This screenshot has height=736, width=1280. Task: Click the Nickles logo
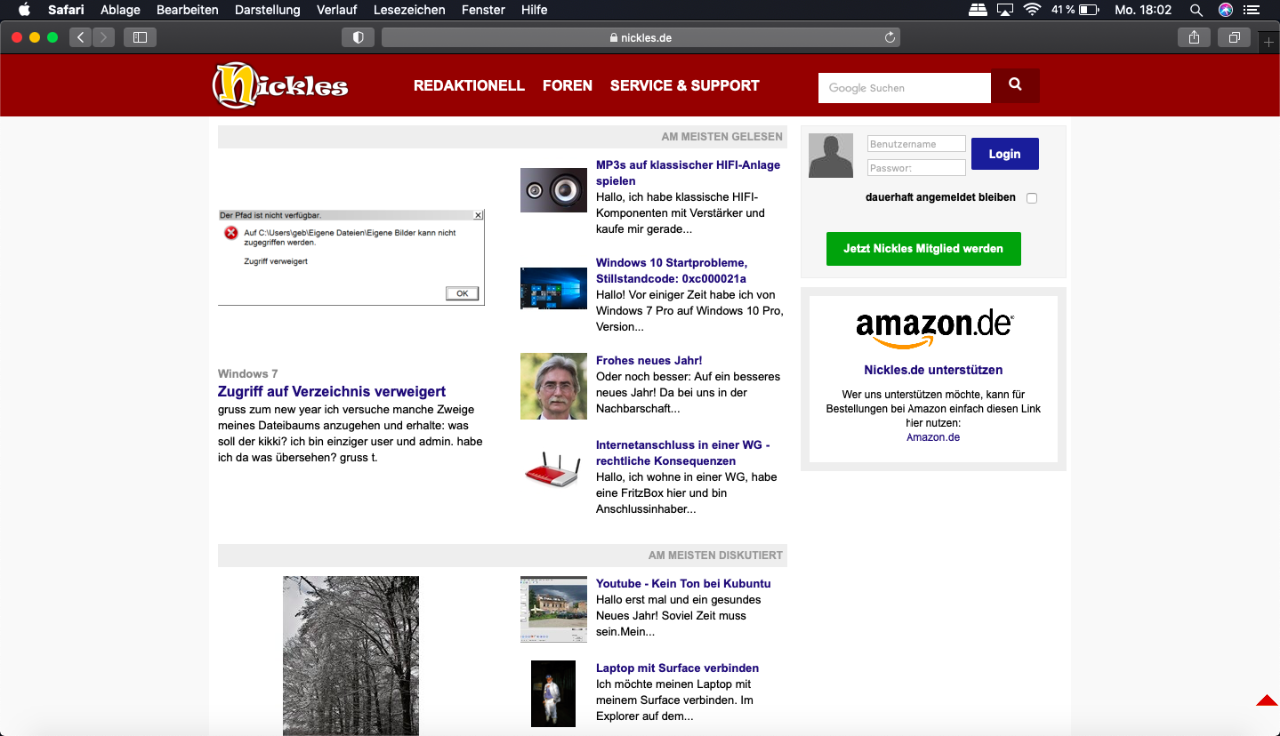pos(280,86)
